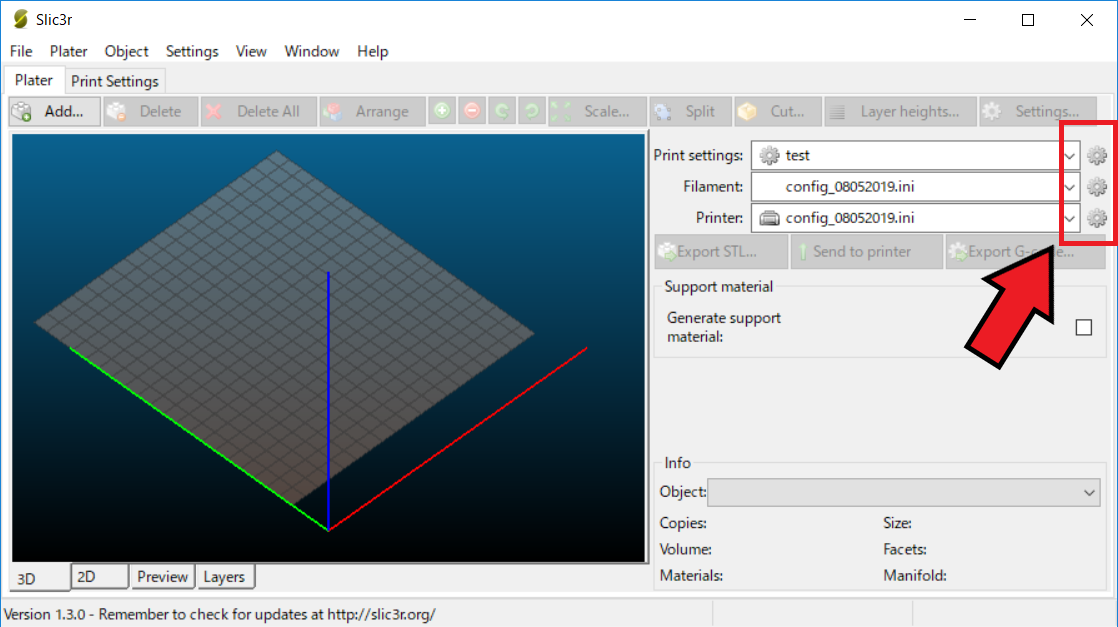Open the Plater menu
Viewport: 1118px width, 627px height.
click(68, 51)
